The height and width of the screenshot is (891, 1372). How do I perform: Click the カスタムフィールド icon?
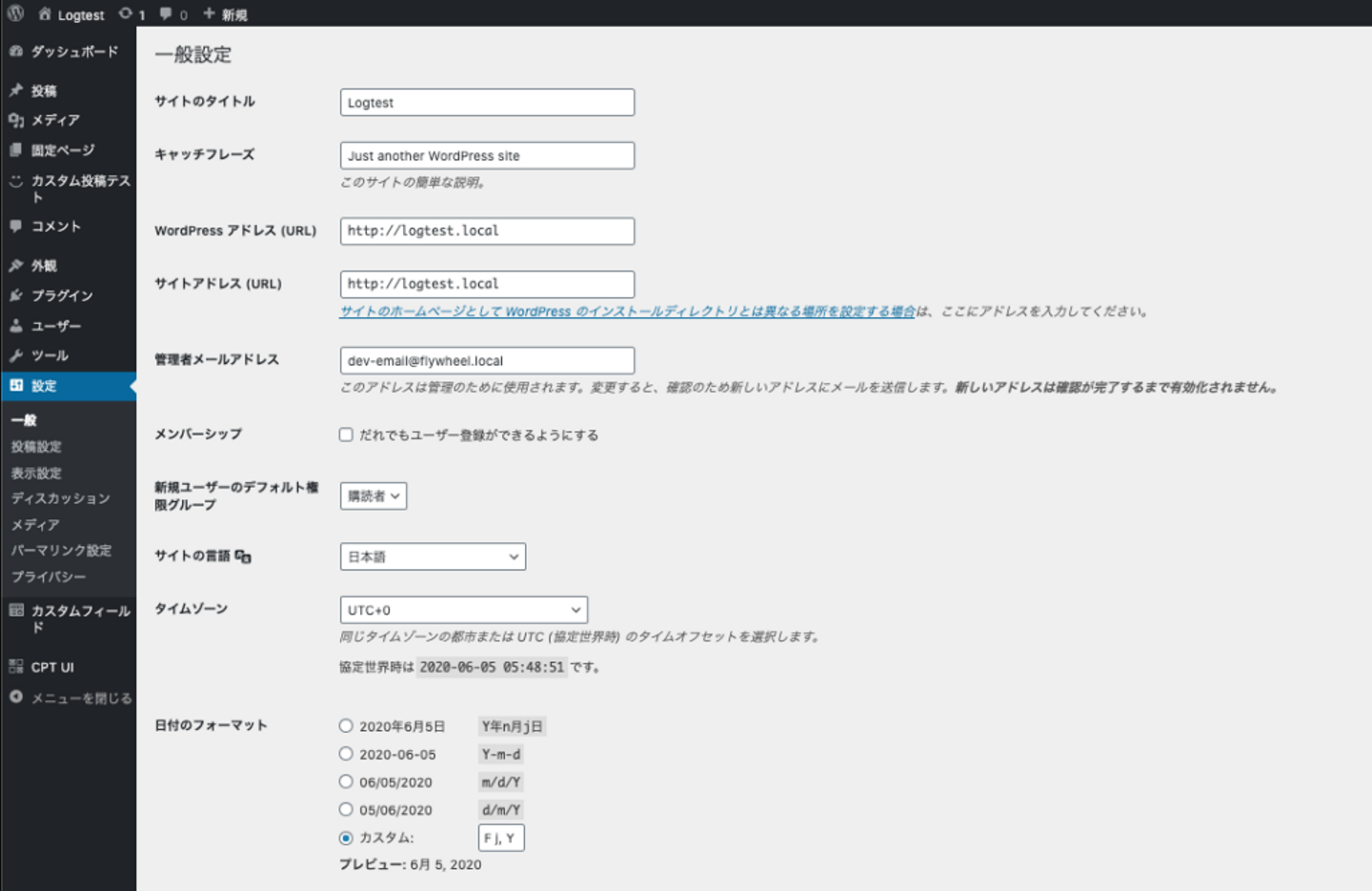click(x=16, y=610)
